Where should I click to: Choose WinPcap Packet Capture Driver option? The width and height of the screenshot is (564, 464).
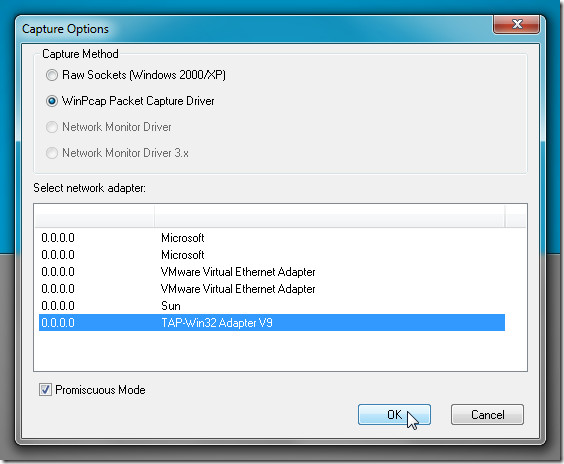click(52, 101)
